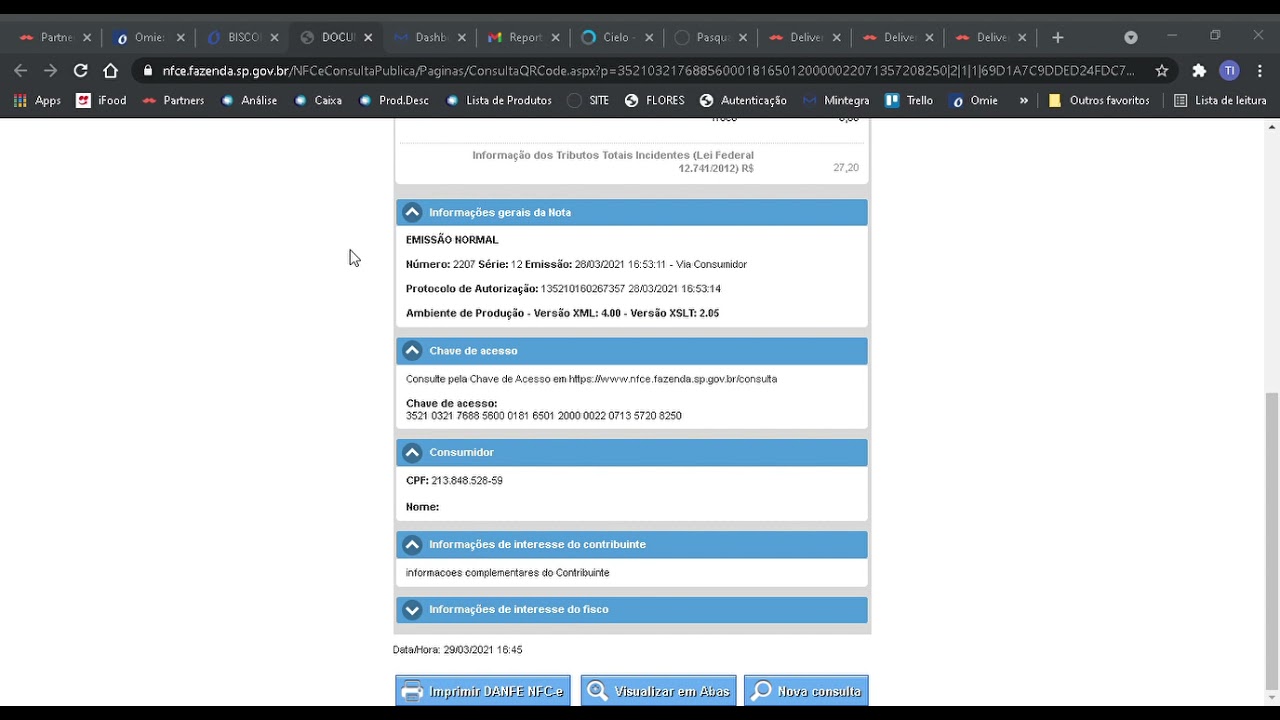1280x720 pixels.
Task: Open the Lista de leitura panel
Action: pyautogui.click(x=1220, y=100)
